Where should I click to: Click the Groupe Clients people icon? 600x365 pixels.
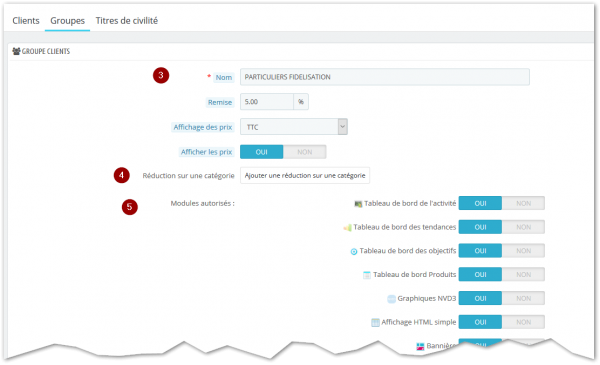pos(16,51)
